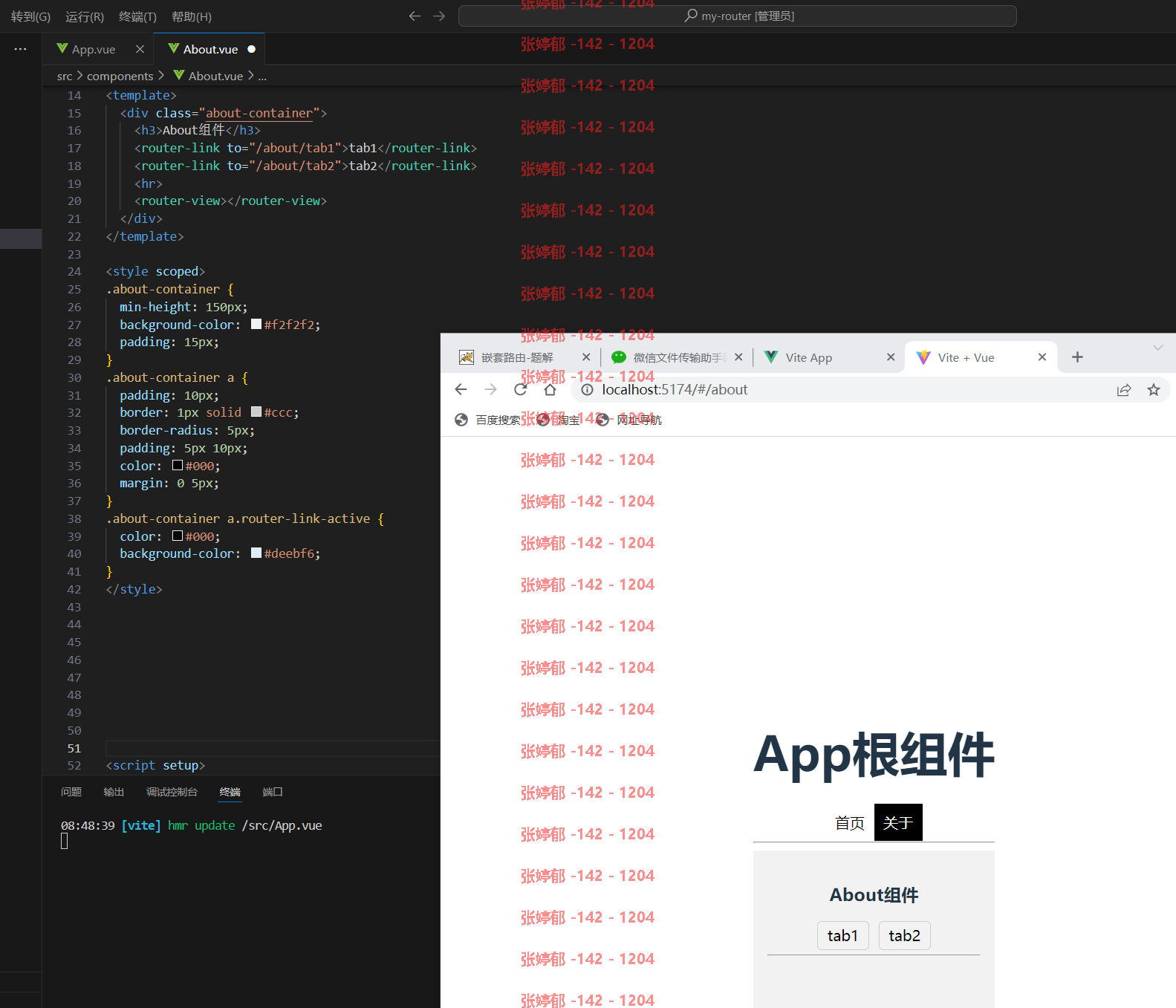
Task: Open the 帮助(H) menu
Action: (x=192, y=16)
